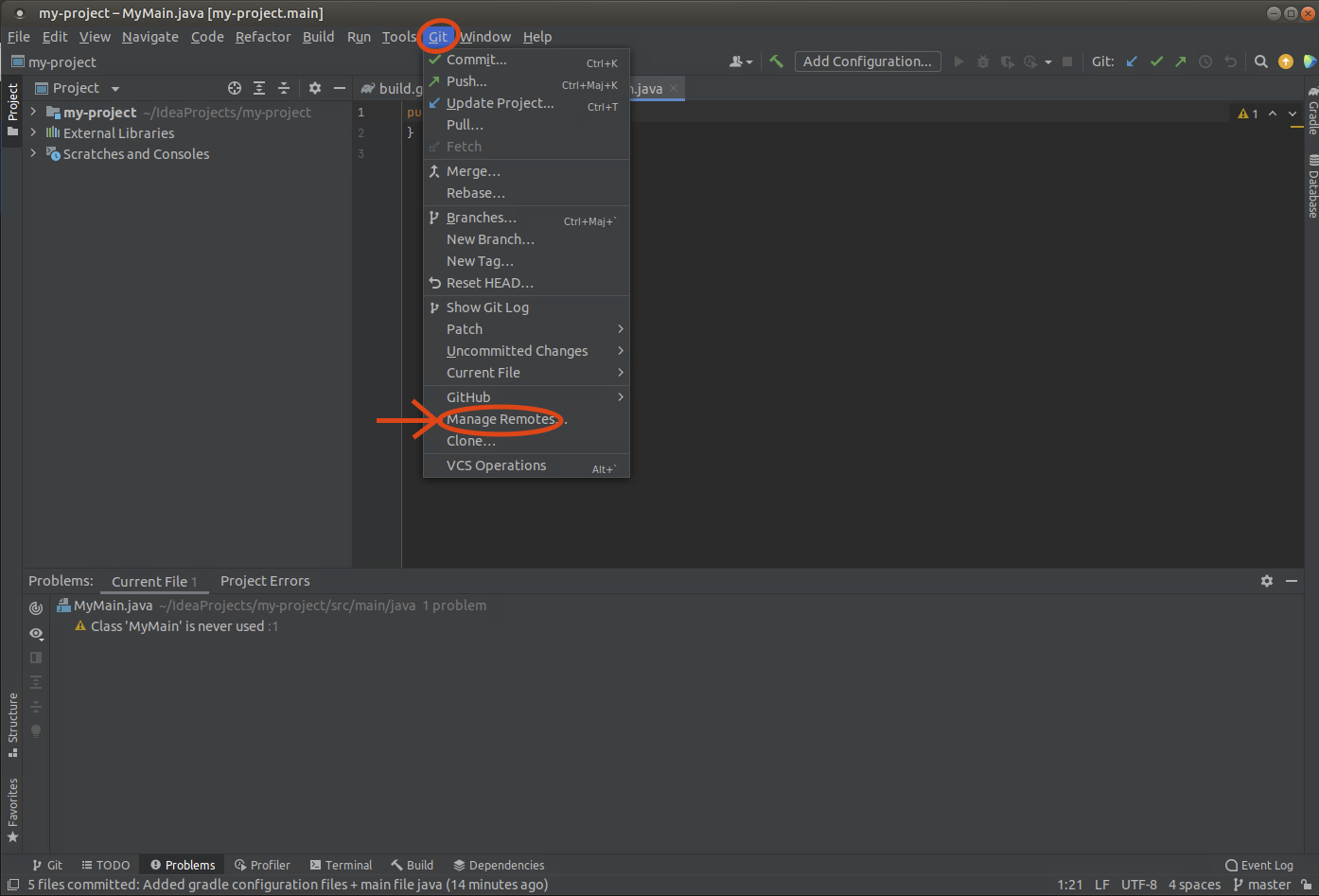Click Collapse All in Problems sidebar
This screenshot has height=896, width=1319.
point(36,707)
